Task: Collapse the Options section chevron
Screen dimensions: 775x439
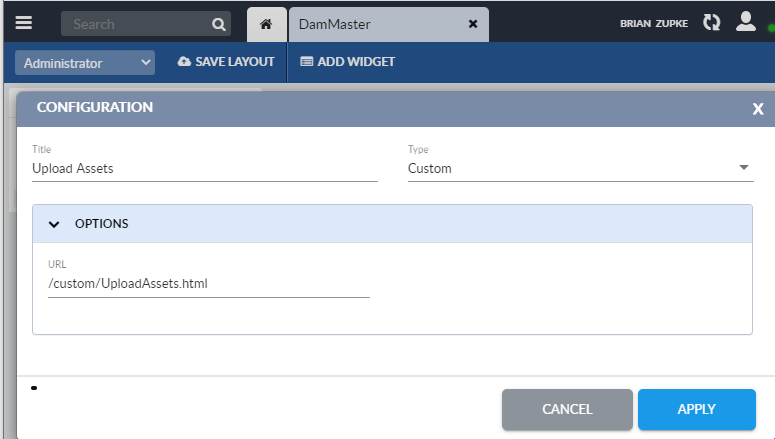Action: coord(55,224)
